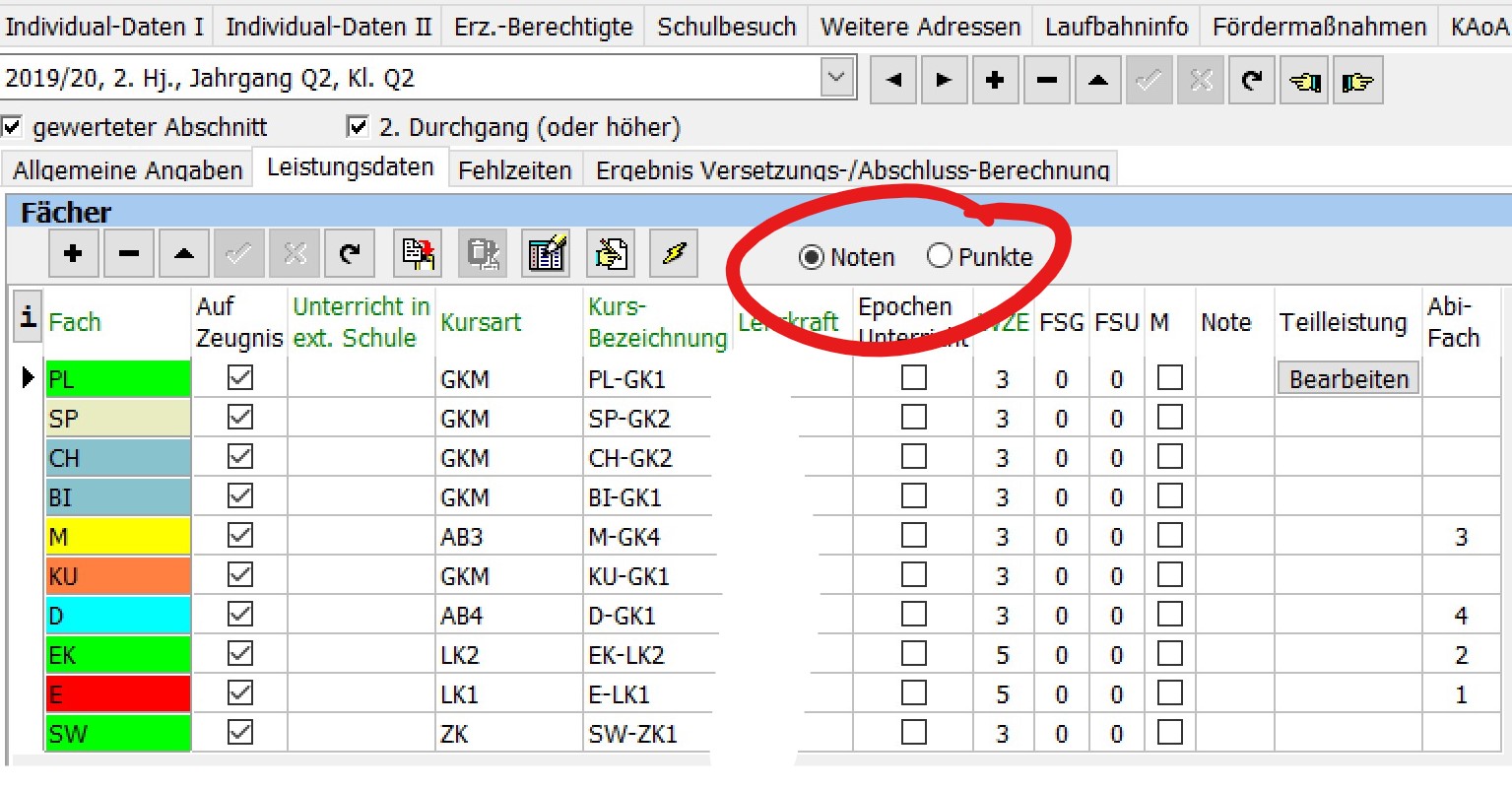
Task: Click refresh icon in Abschnitt navigation bar
Action: (1251, 80)
